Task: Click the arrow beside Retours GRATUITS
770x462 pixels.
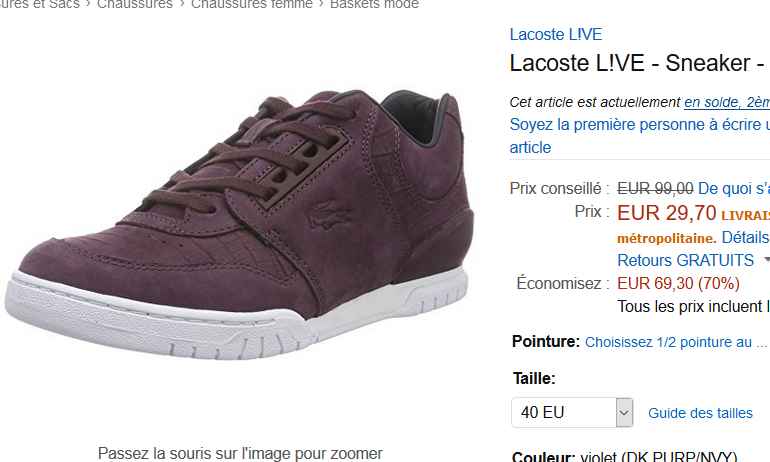Action: pos(767,260)
